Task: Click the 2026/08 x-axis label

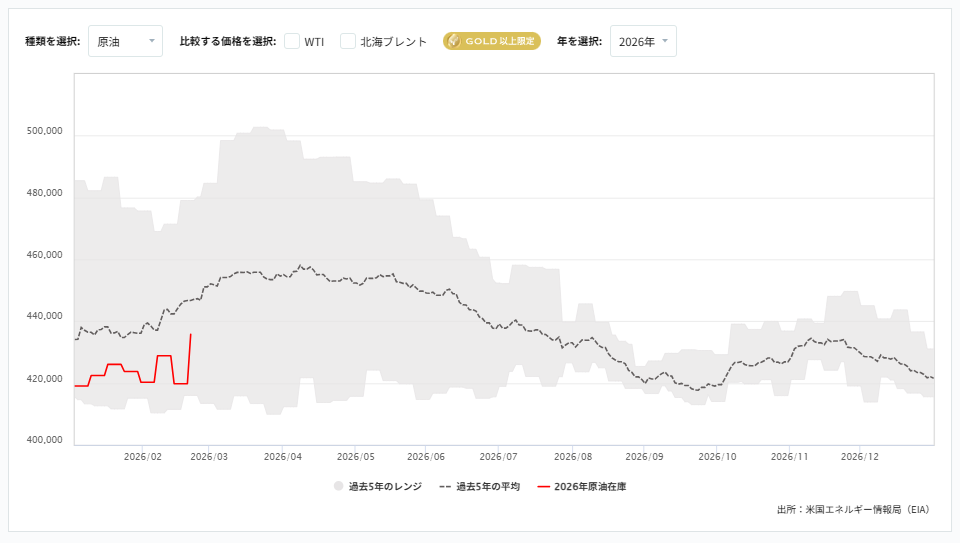Action: coord(573,457)
